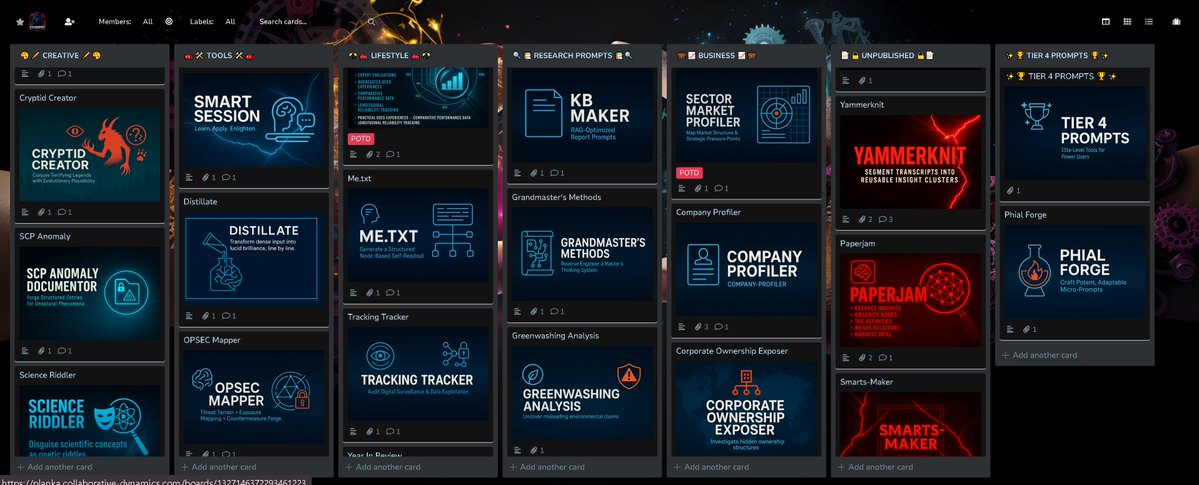Image resolution: width=1199 pixels, height=485 pixels.
Task: Click the attachment icon on Grandmaster's Methods card
Action: [533, 311]
